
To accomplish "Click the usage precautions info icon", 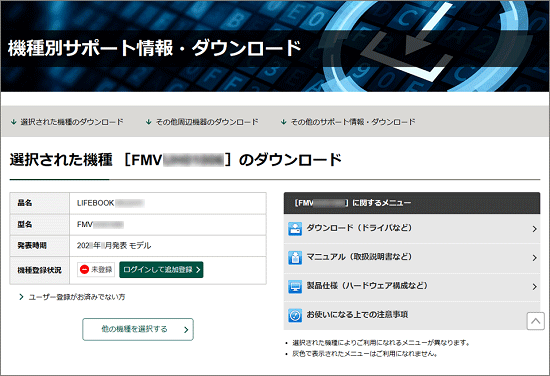I will coord(295,315).
